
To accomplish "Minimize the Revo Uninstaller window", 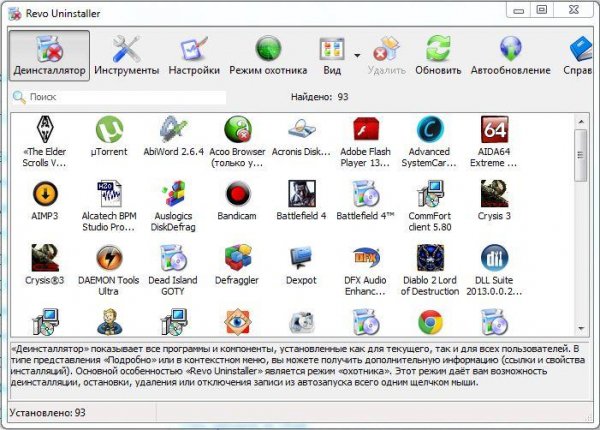I will click(x=518, y=10).
